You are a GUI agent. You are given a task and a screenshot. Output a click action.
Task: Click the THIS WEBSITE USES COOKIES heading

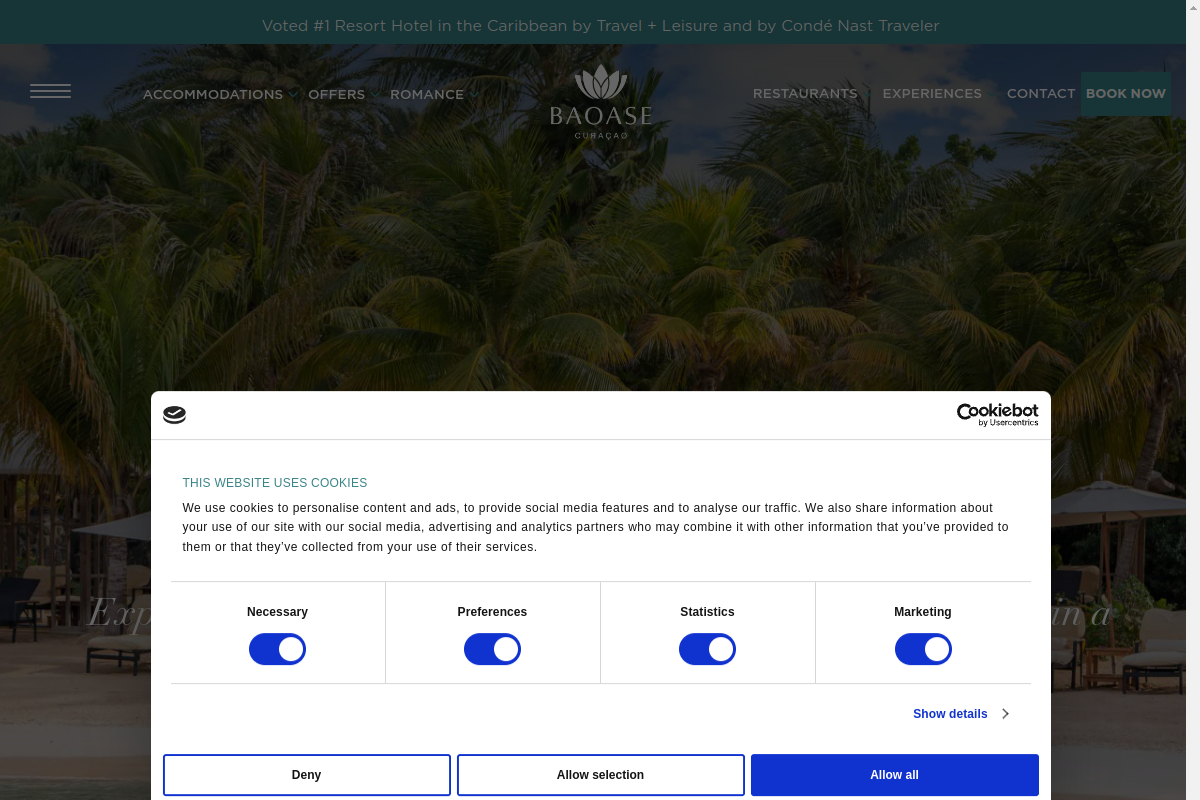point(275,483)
